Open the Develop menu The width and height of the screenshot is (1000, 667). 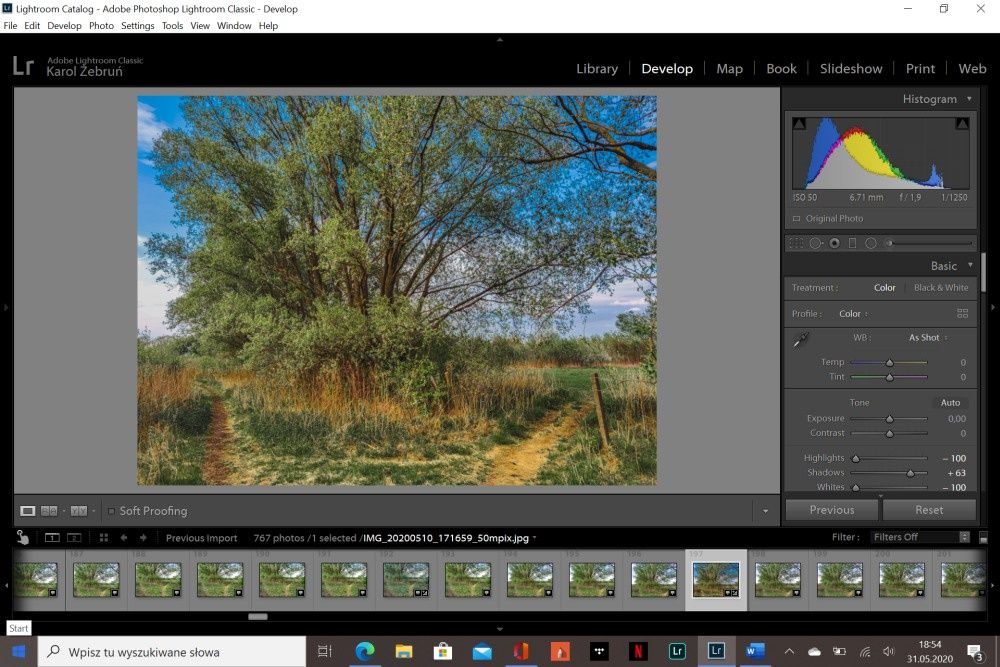(x=64, y=26)
